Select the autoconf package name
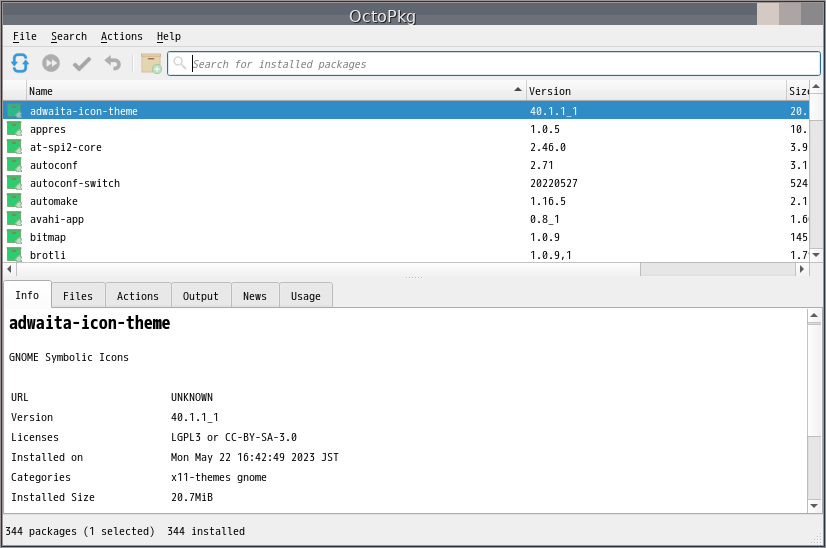The width and height of the screenshot is (826, 548). pos(54,165)
